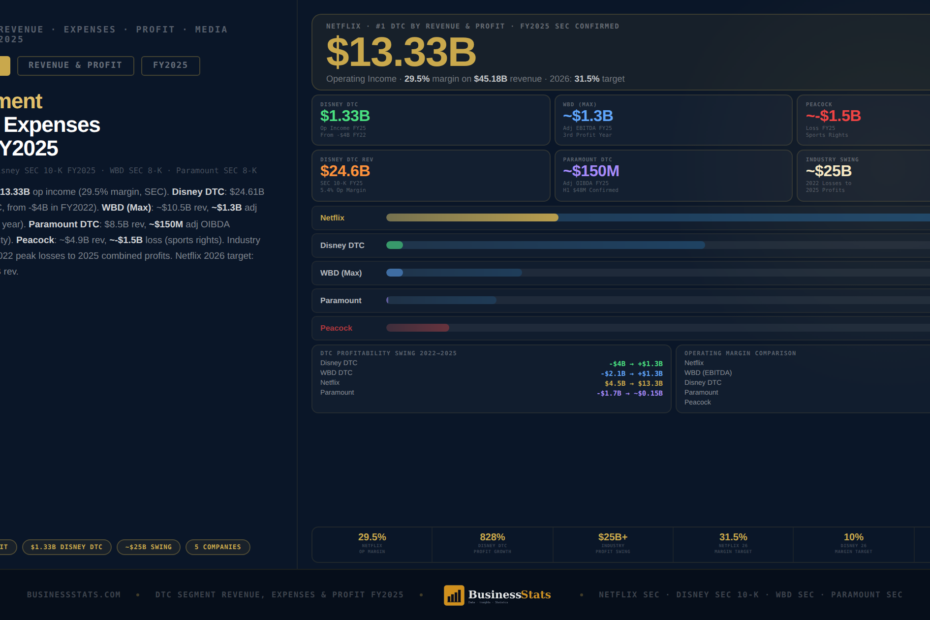The image size is (930, 620).
Task: Click the 31.5% target text under the Netflix headline
Action: [599, 79]
